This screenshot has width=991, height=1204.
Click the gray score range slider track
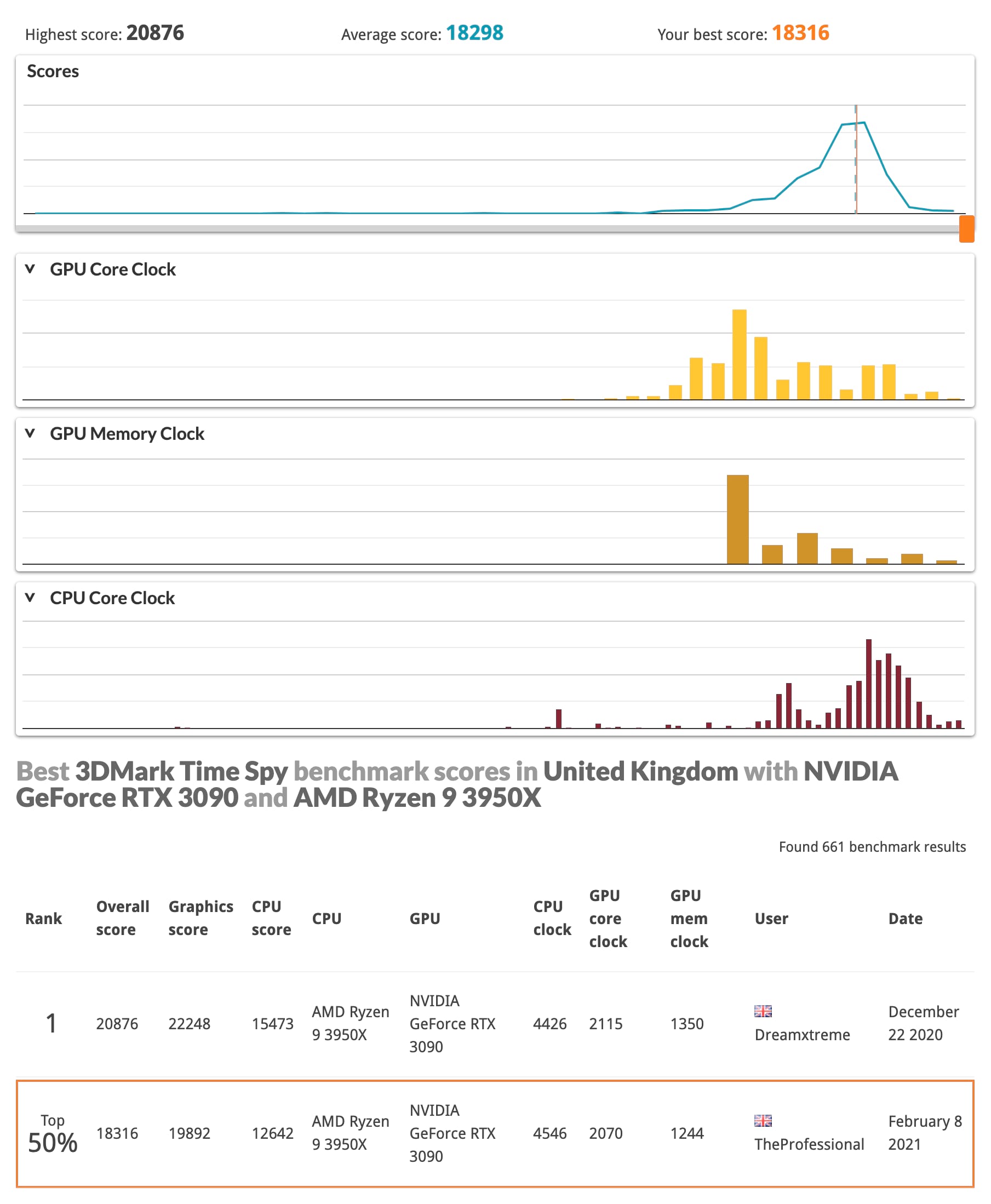487,228
